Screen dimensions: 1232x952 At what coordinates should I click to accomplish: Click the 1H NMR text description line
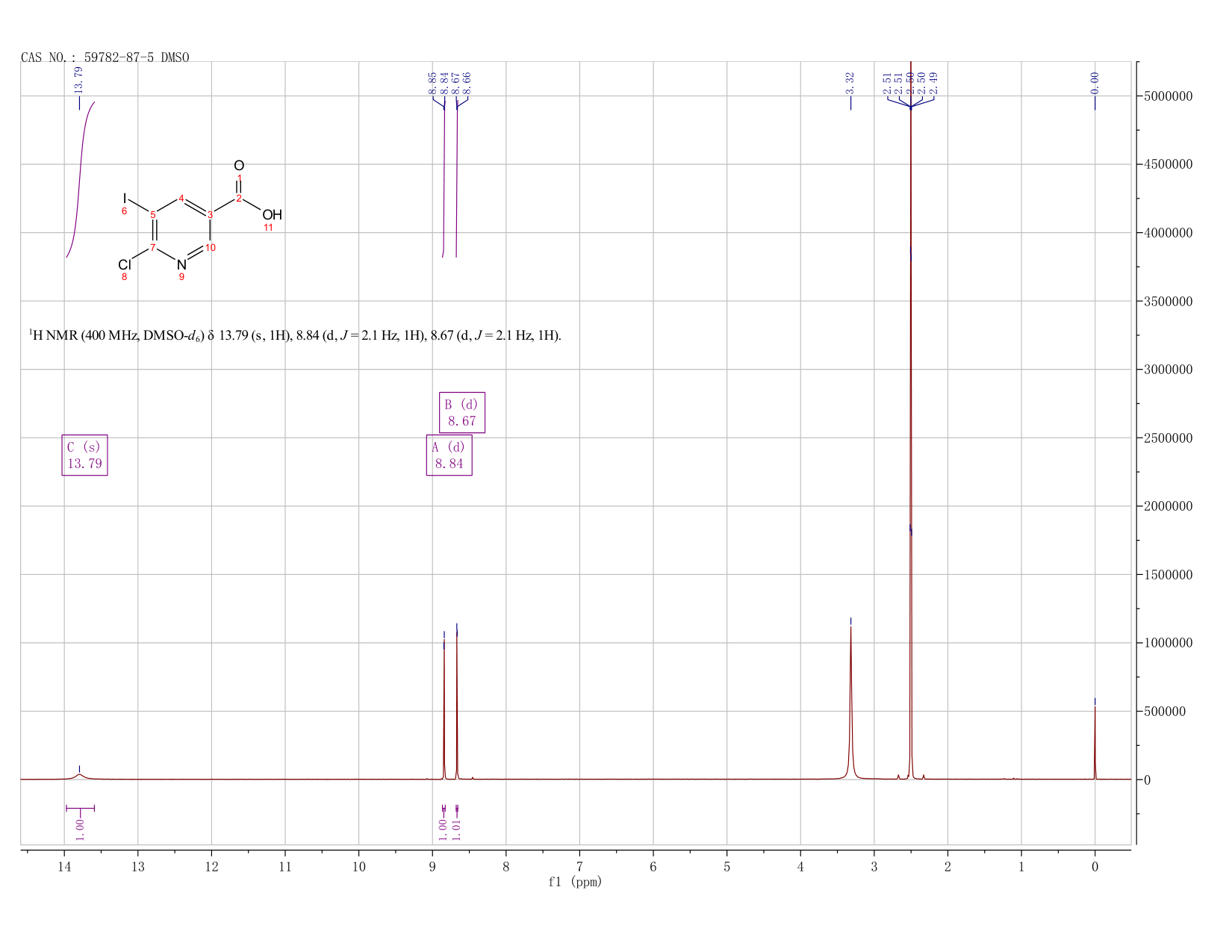pyautogui.click(x=295, y=336)
